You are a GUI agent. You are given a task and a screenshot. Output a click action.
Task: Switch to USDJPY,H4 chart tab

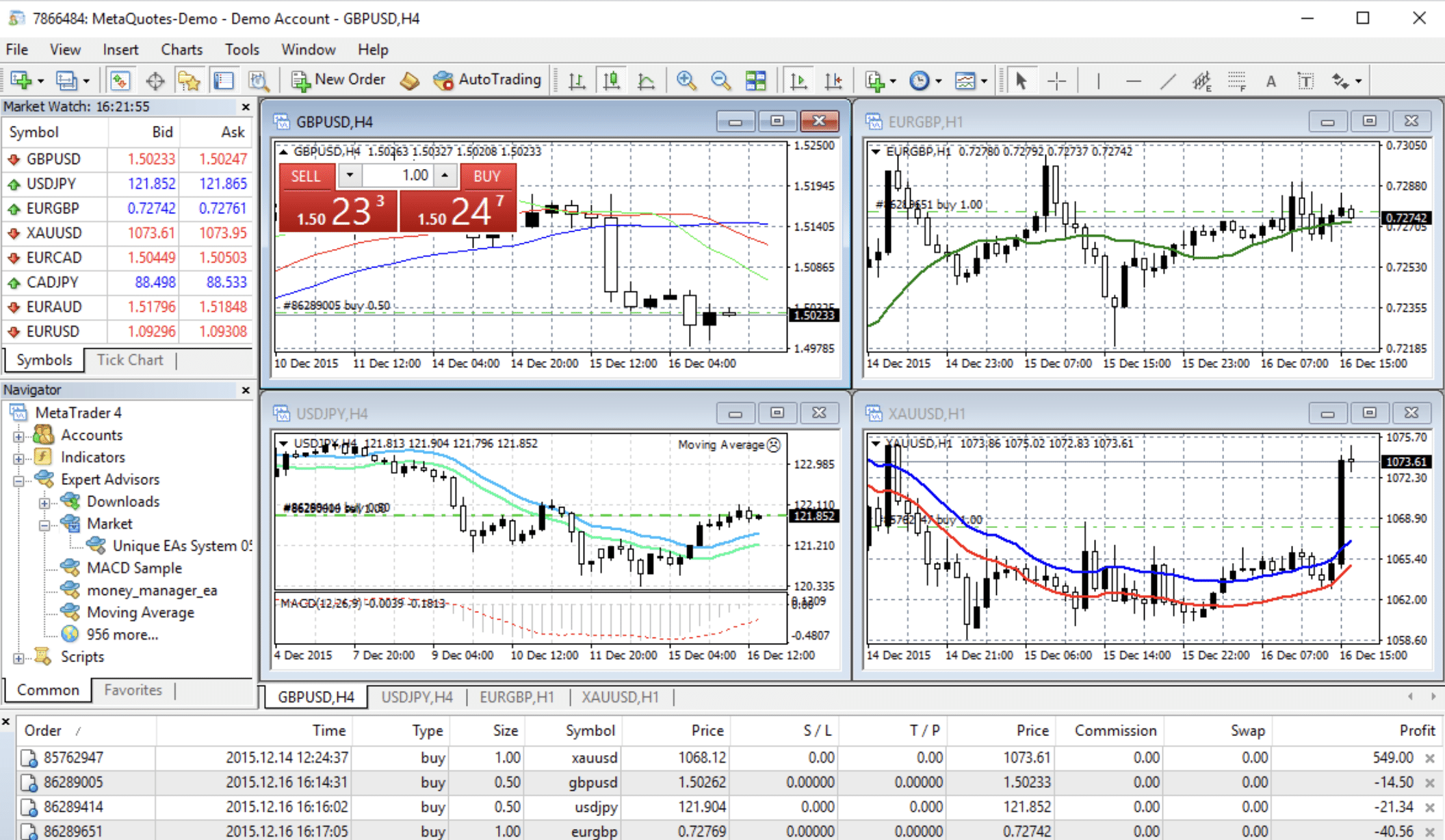tap(417, 697)
